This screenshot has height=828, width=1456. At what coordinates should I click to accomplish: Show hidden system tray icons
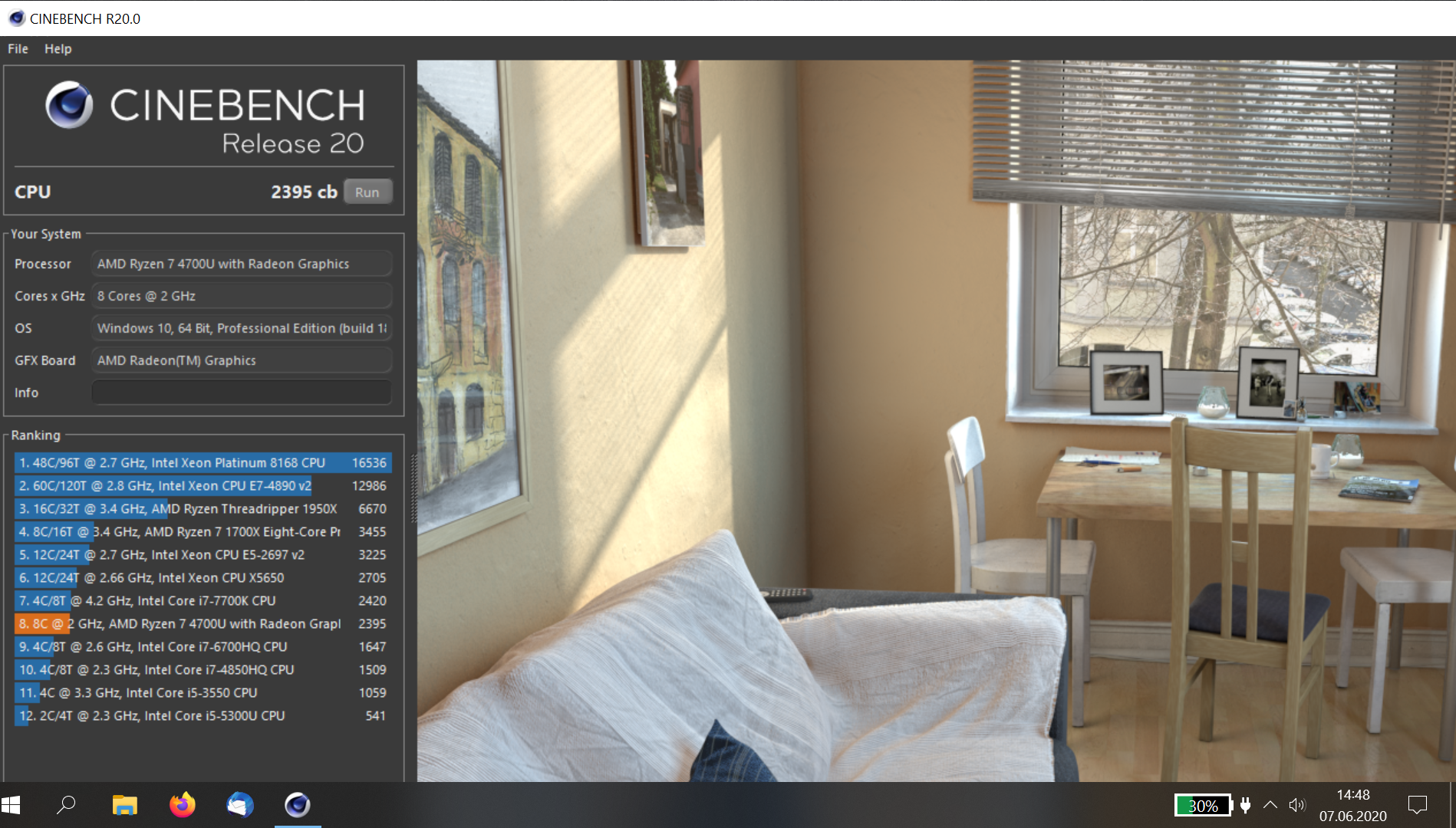tap(1270, 805)
